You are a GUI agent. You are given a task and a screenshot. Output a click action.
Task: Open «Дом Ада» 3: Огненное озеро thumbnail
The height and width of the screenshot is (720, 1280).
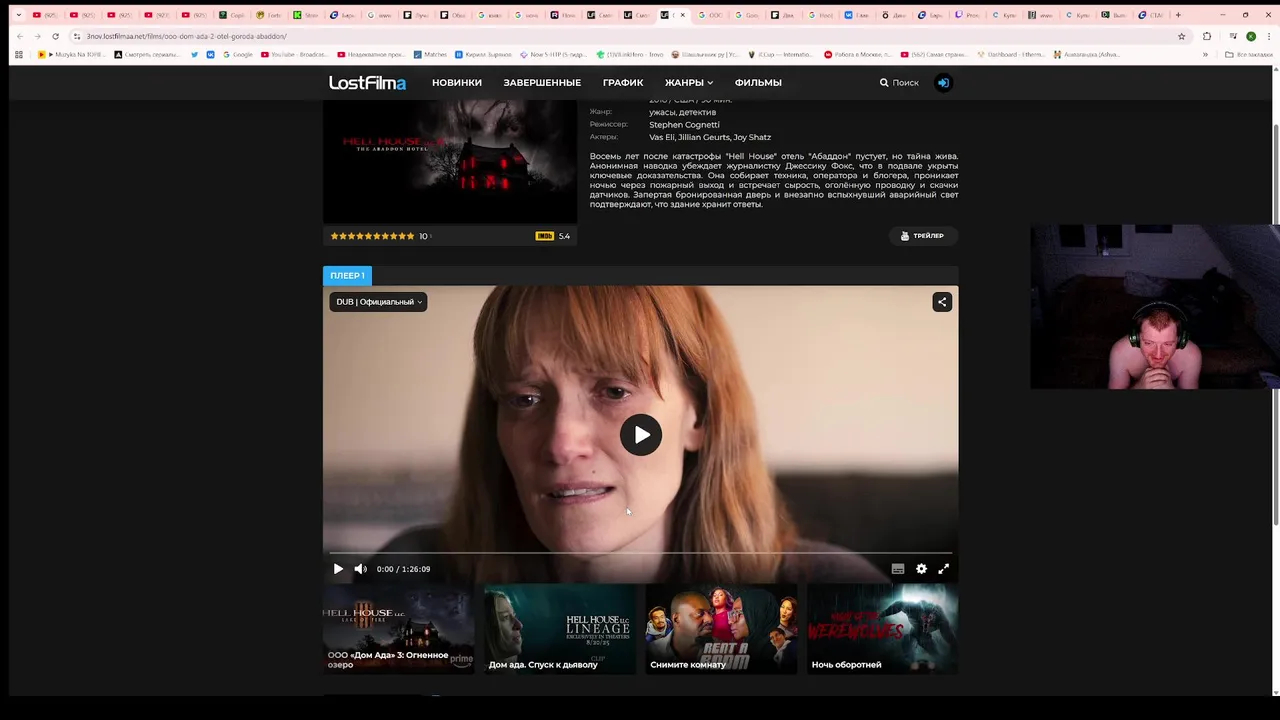[398, 629]
